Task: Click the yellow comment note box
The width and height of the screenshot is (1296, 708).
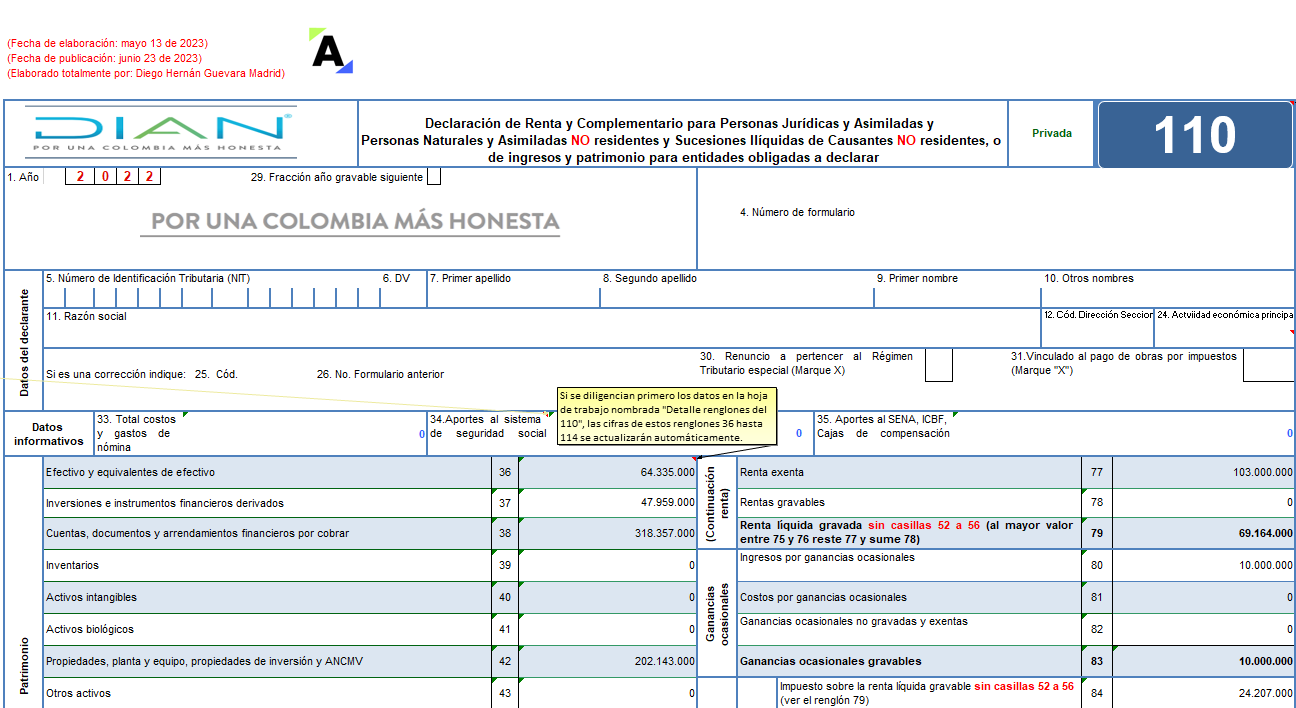Action: point(661,416)
